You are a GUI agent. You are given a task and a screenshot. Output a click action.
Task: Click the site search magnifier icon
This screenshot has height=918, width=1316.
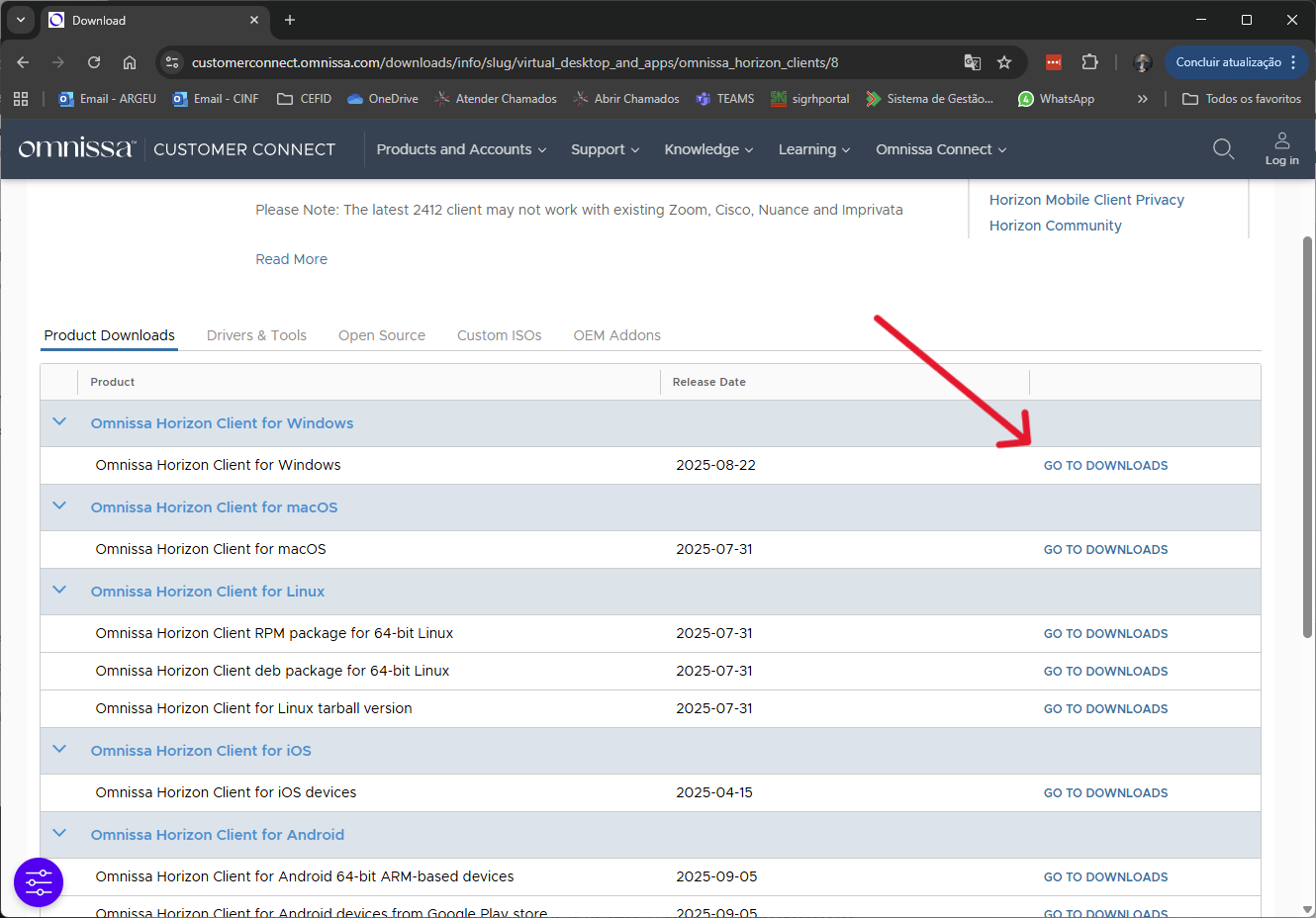(x=1223, y=149)
